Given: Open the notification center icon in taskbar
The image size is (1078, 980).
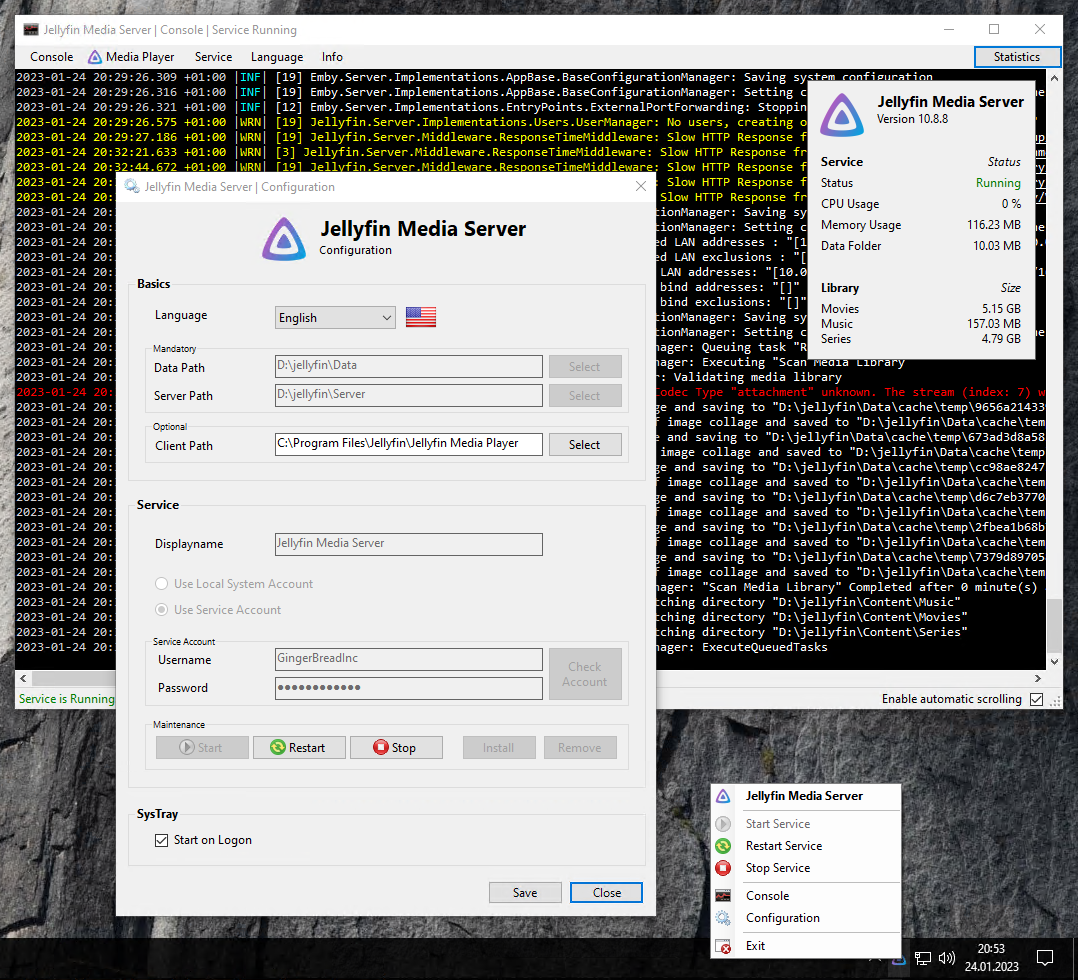Looking at the screenshot, I should pos(1045,957).
